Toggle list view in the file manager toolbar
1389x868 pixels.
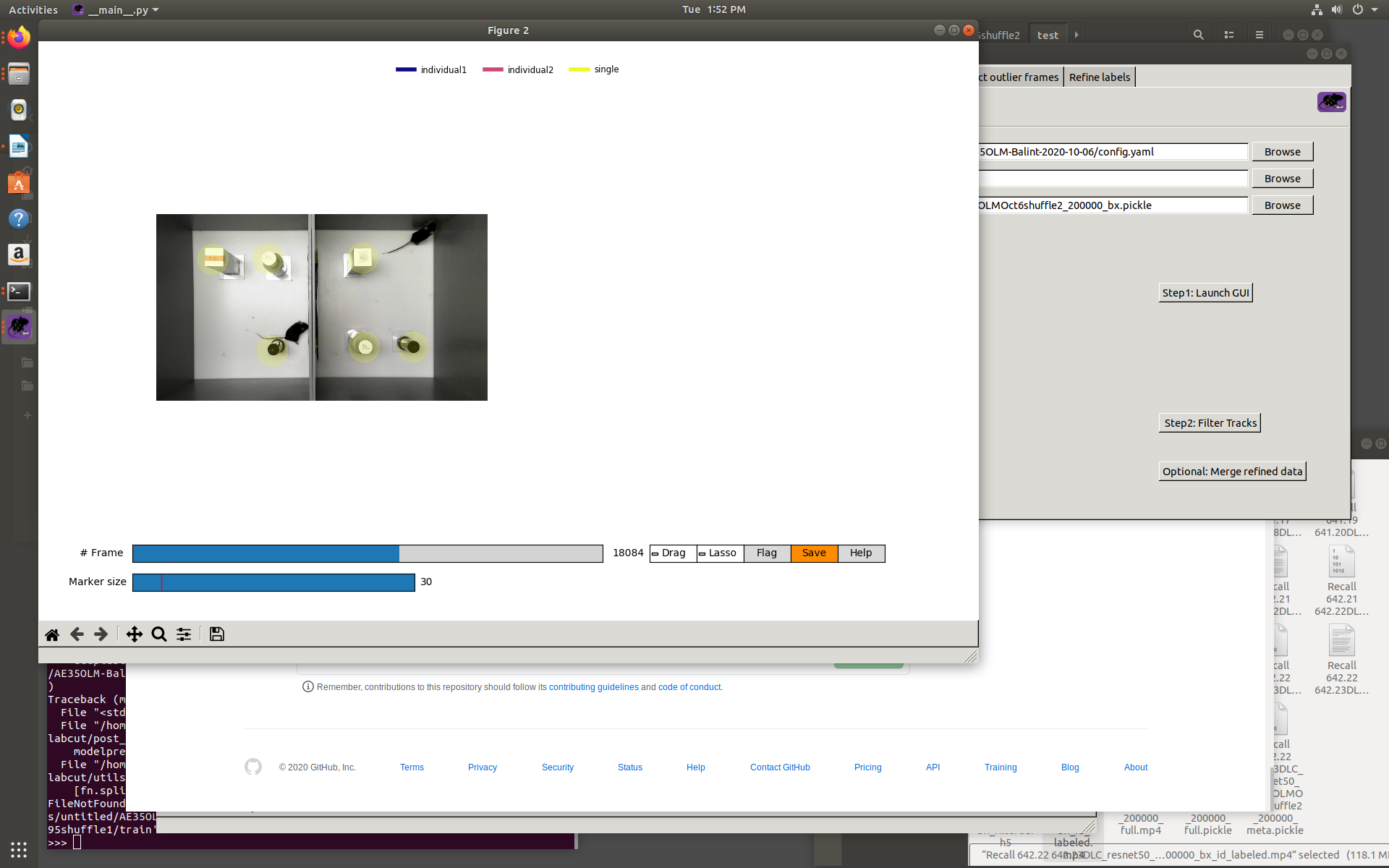click(1228, 34)
